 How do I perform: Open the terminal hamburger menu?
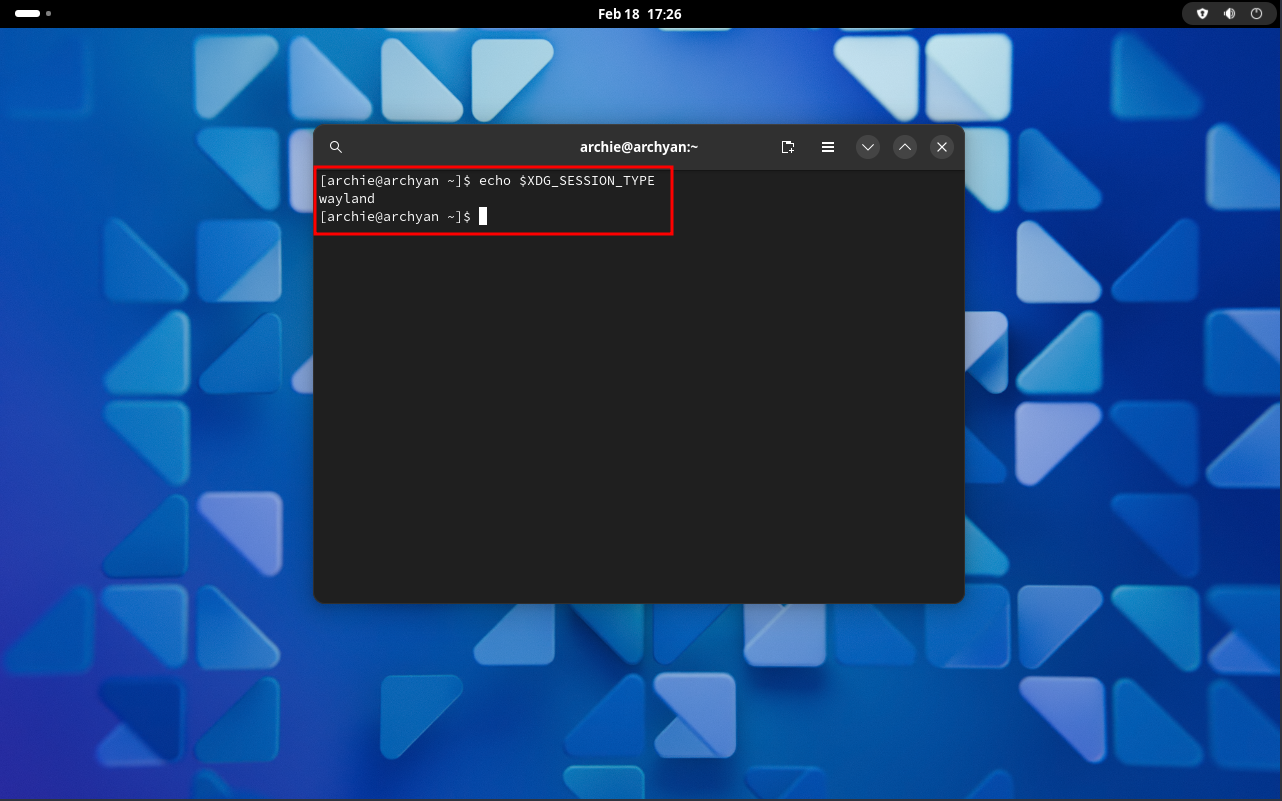point(828,147)
